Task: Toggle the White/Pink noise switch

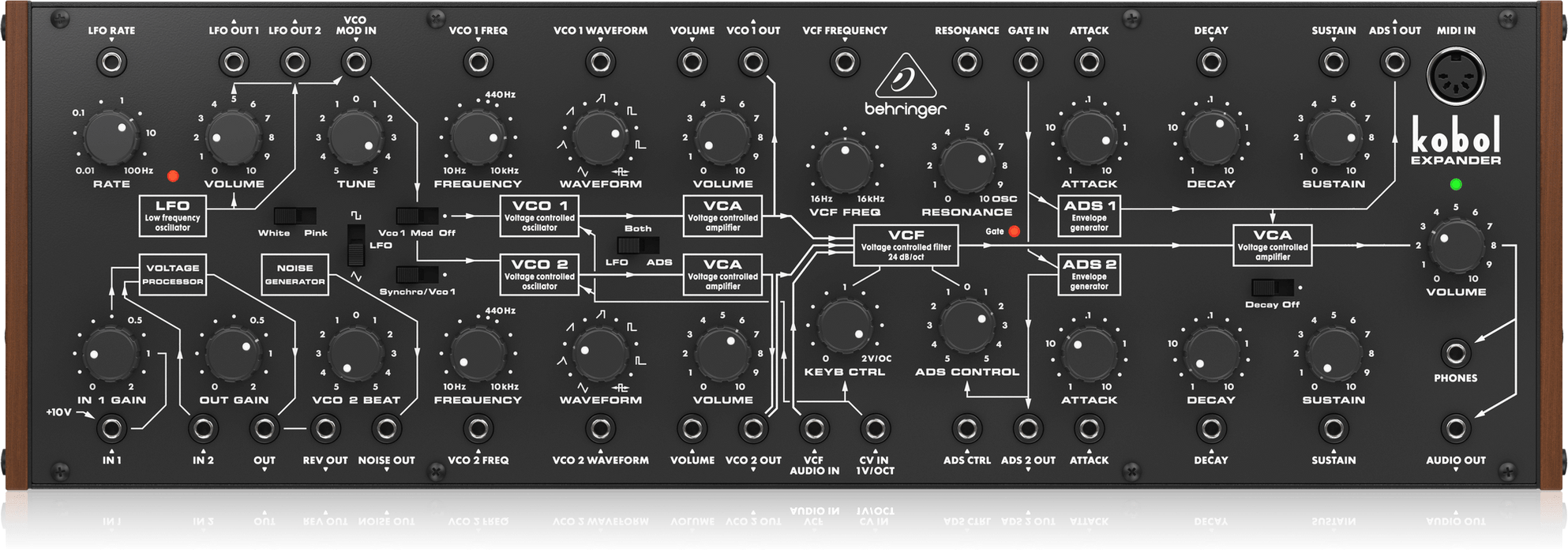Action: (x=294, y=216)
